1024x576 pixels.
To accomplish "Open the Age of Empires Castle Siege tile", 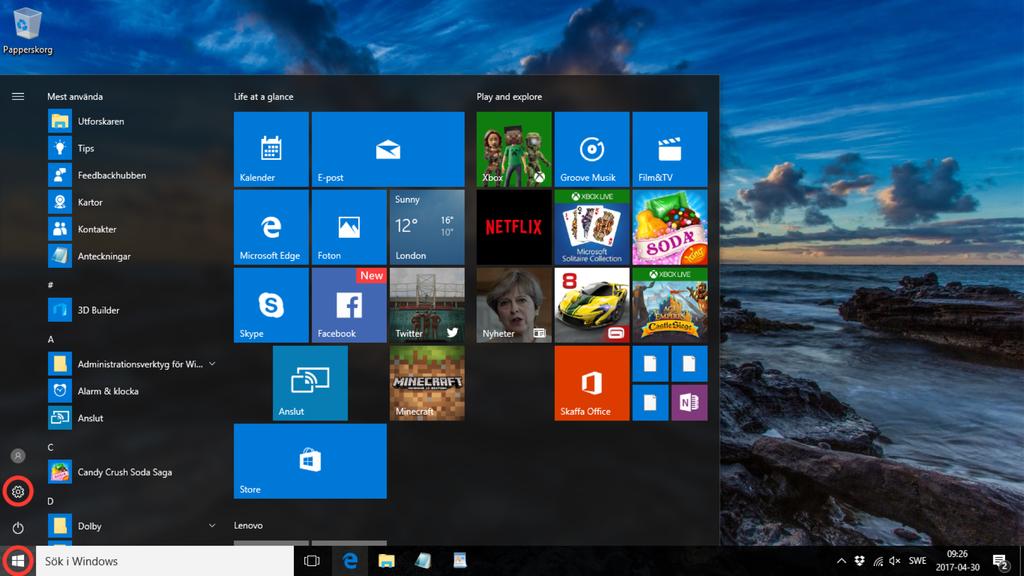I will point(669,305).
